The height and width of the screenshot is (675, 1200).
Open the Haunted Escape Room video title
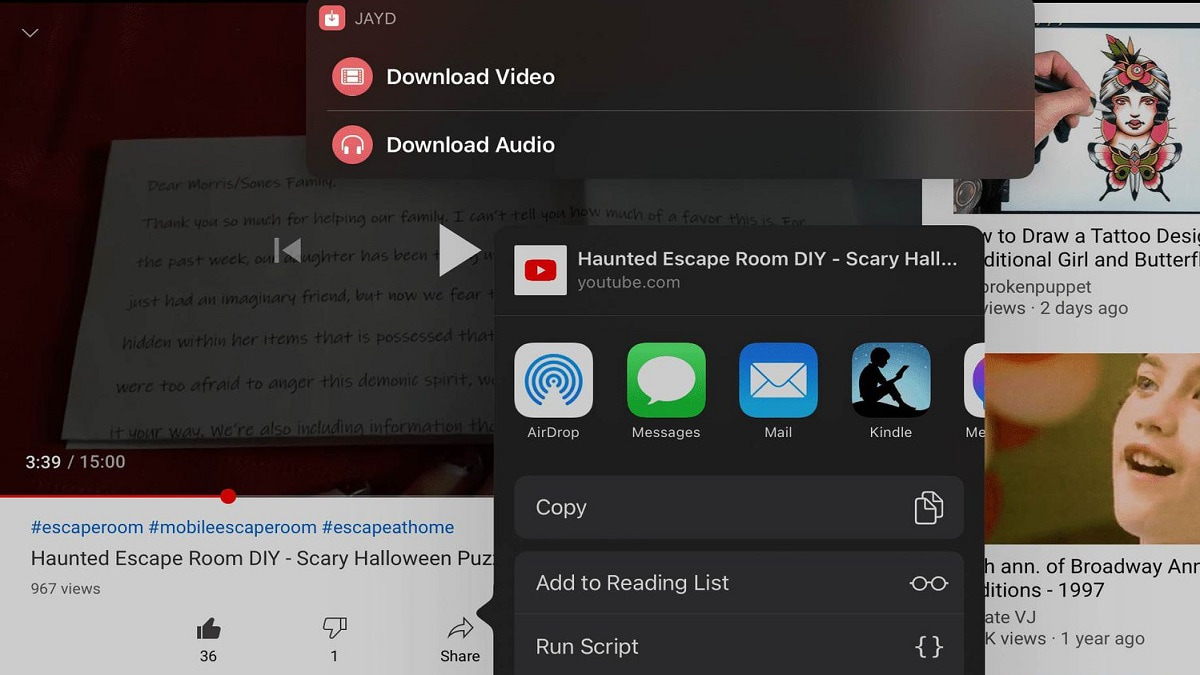[x=262, y=558]
